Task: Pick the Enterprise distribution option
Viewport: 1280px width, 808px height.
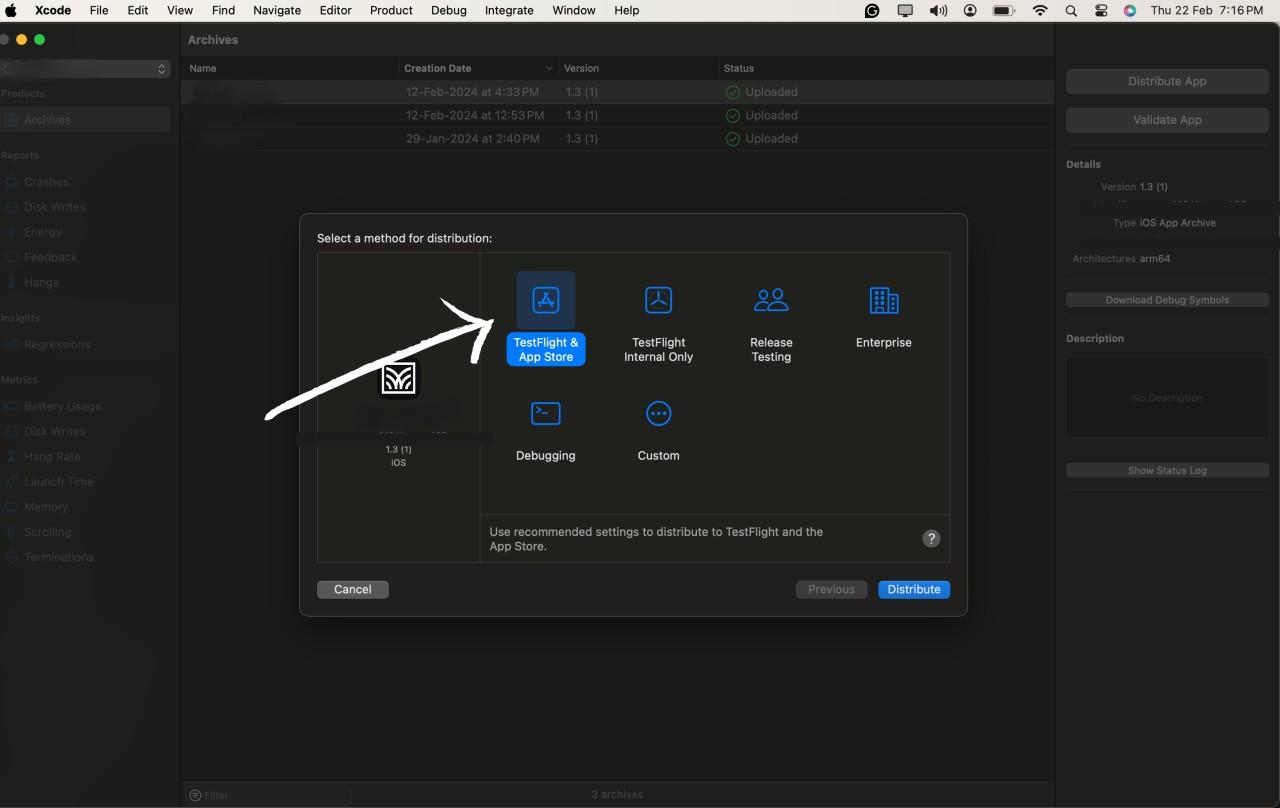Action: pyautogui.click(x=884, y=313)
